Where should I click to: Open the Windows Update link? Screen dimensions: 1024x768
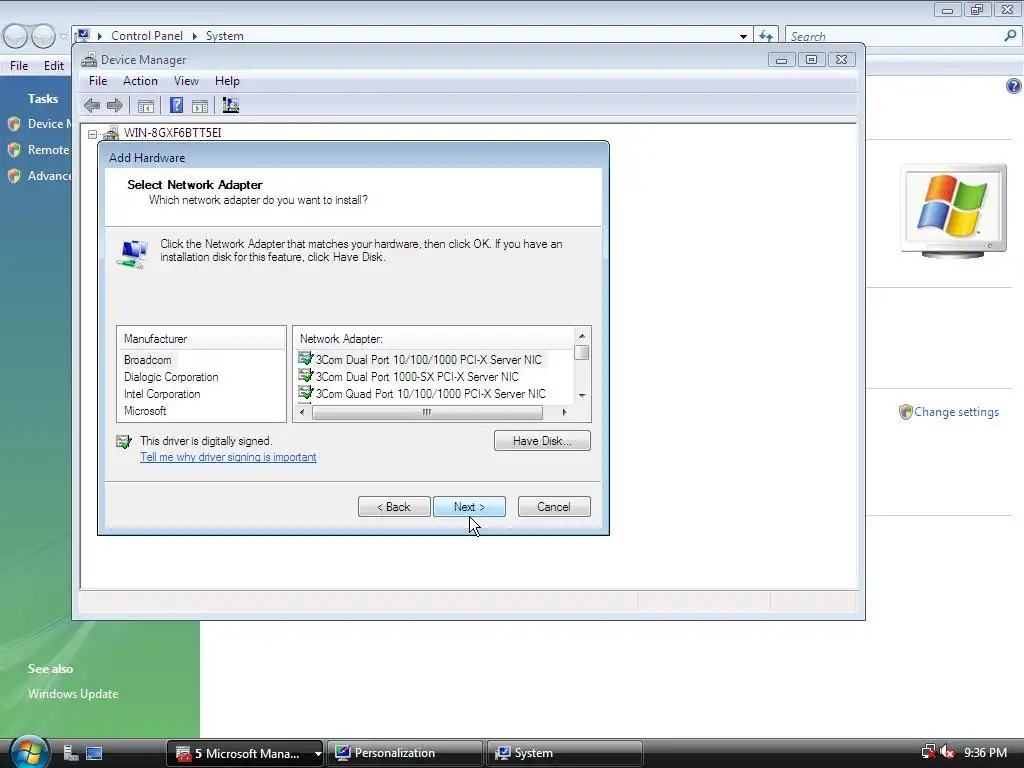click(73, 694)
